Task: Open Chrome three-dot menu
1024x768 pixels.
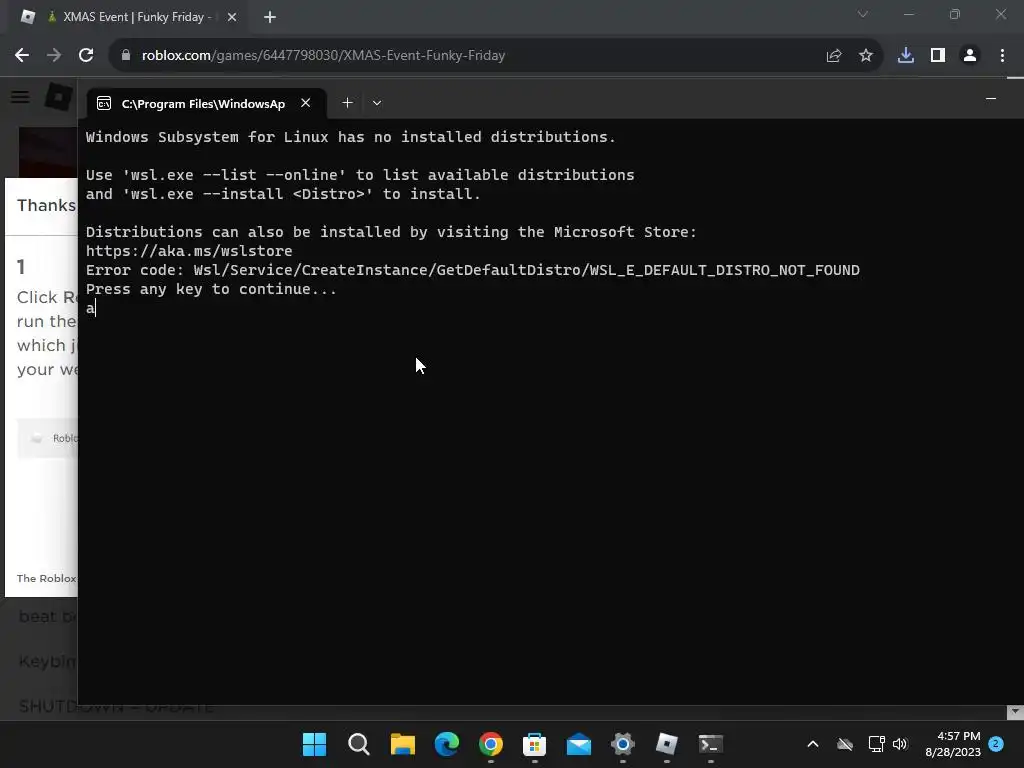Action: (1002, 56)
